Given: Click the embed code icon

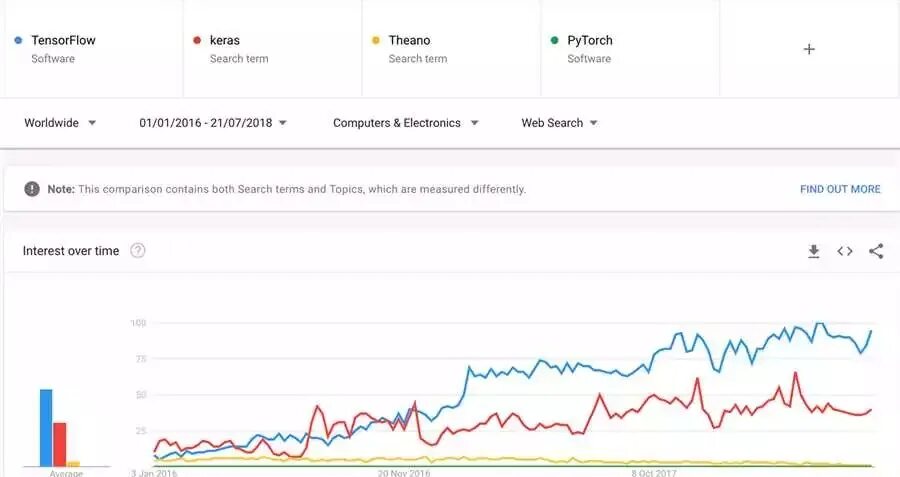Looking at the screenshot, I should point(845,251).
